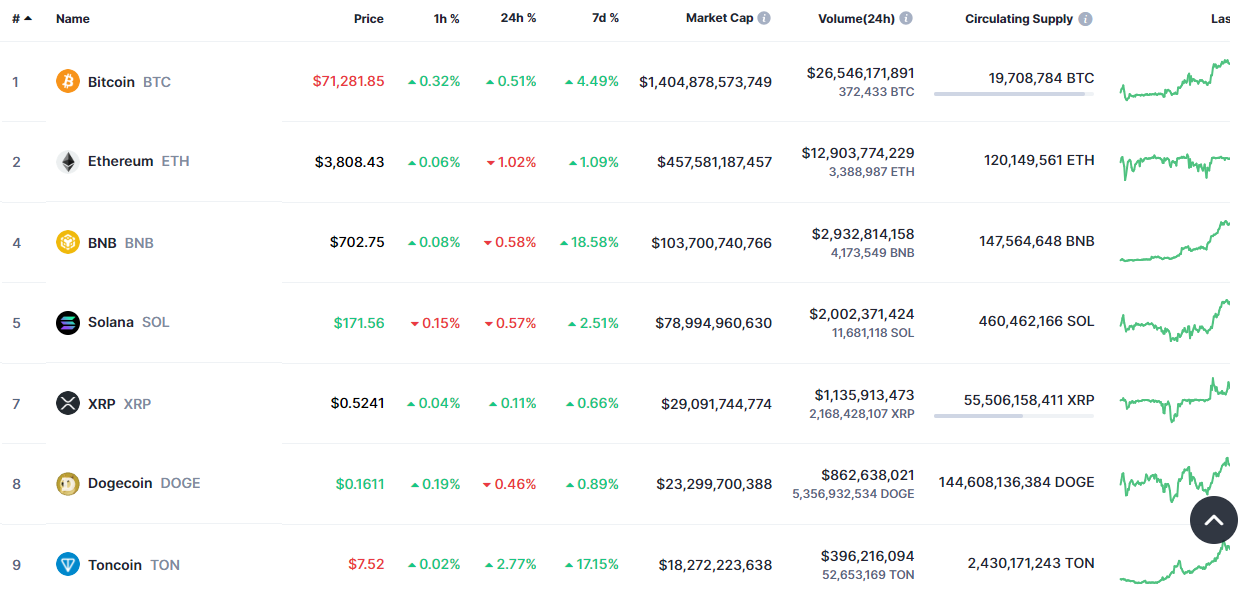Viewport: 1246px width, 594px height.
Task: Click the Dogecoin logo icon
Action: [x=68, y=483]
